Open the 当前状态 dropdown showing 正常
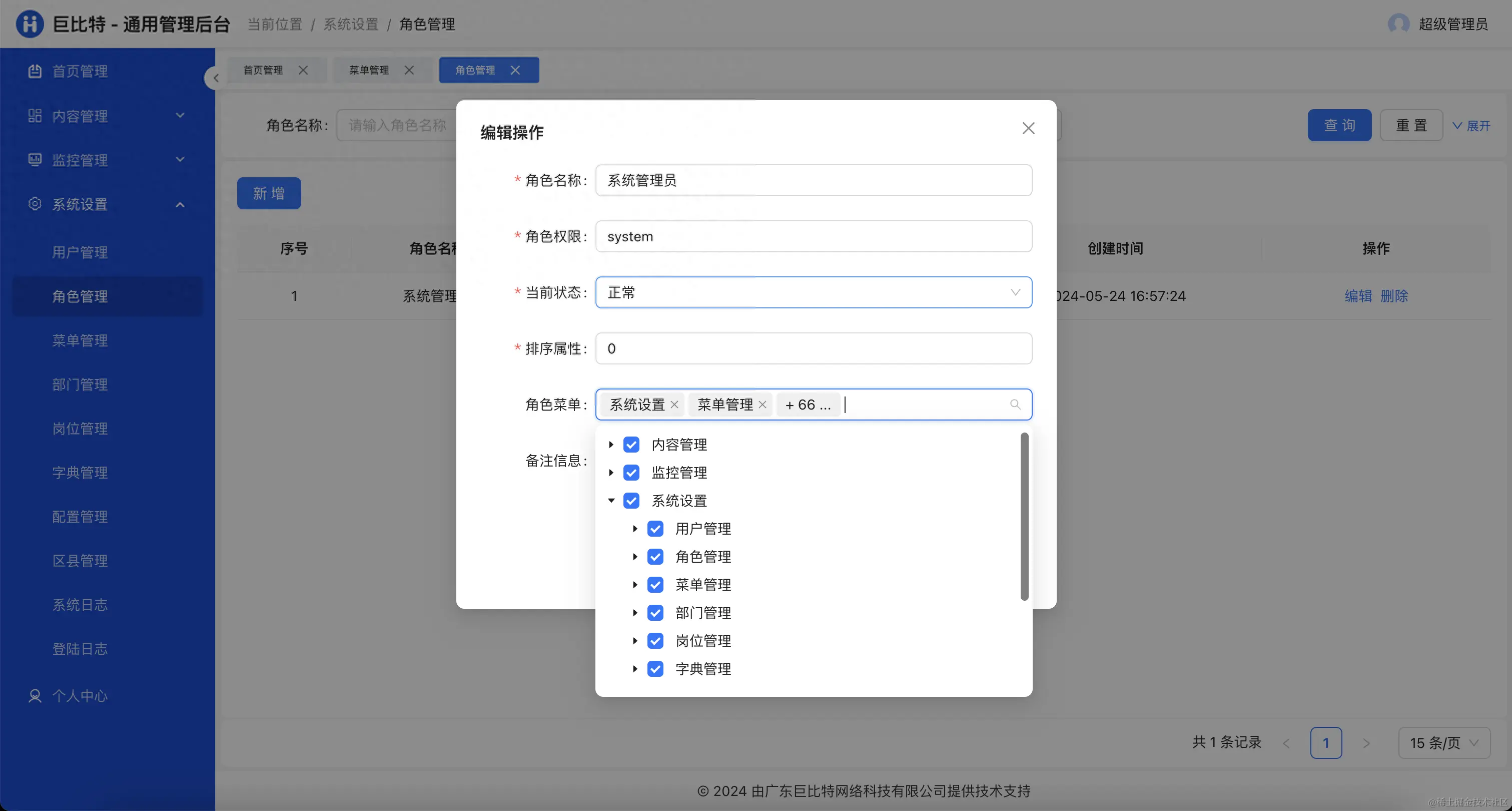The height and width of the screenshot is (811, 1512). (813, 292)
